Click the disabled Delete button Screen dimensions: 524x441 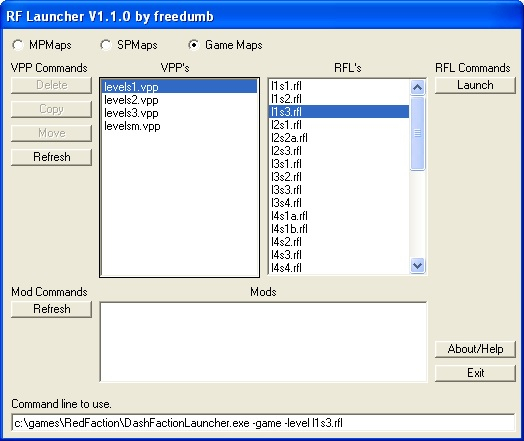click(x=51, y=85)
